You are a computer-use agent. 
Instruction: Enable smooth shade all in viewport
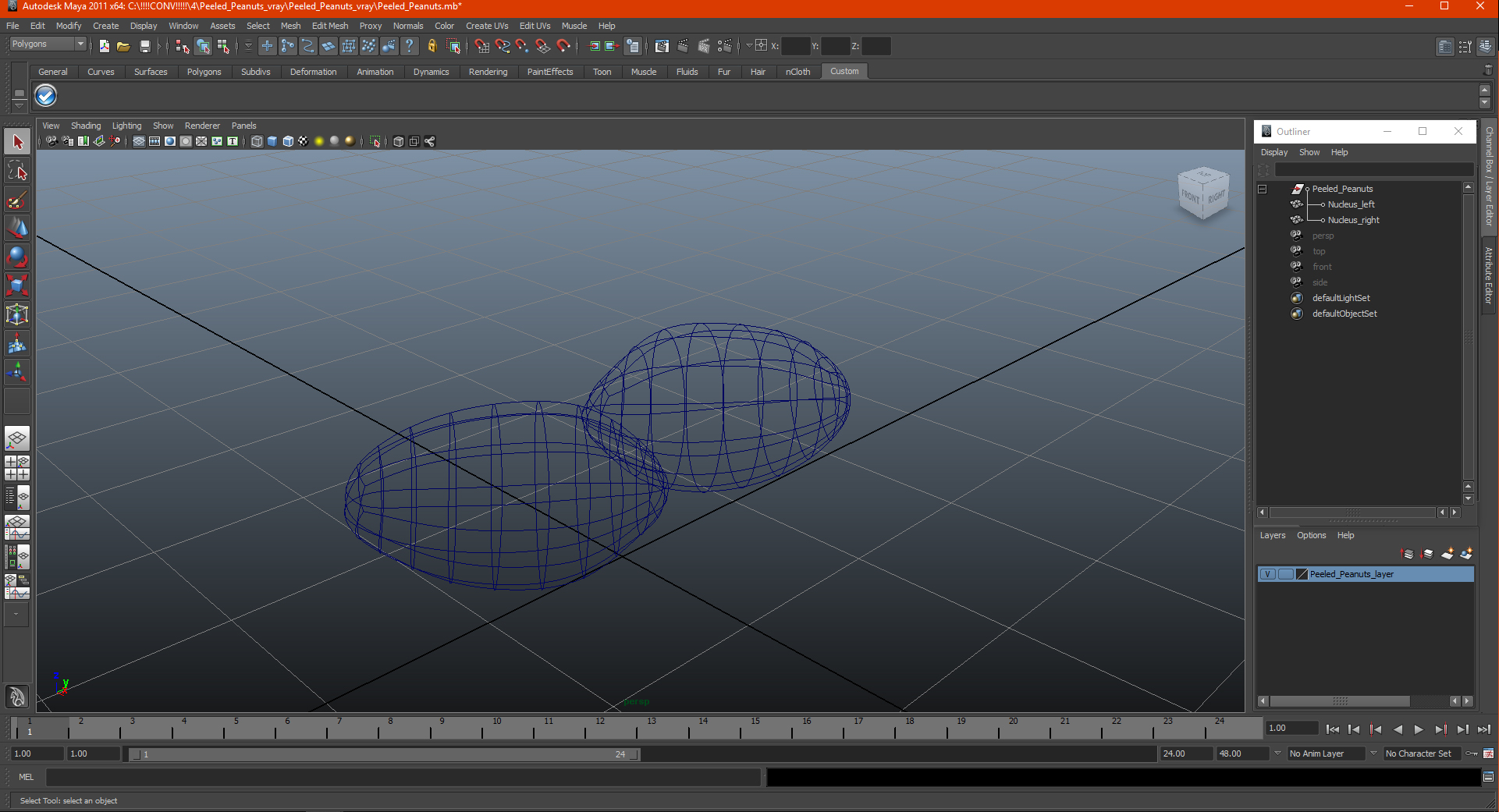[272, 141]
